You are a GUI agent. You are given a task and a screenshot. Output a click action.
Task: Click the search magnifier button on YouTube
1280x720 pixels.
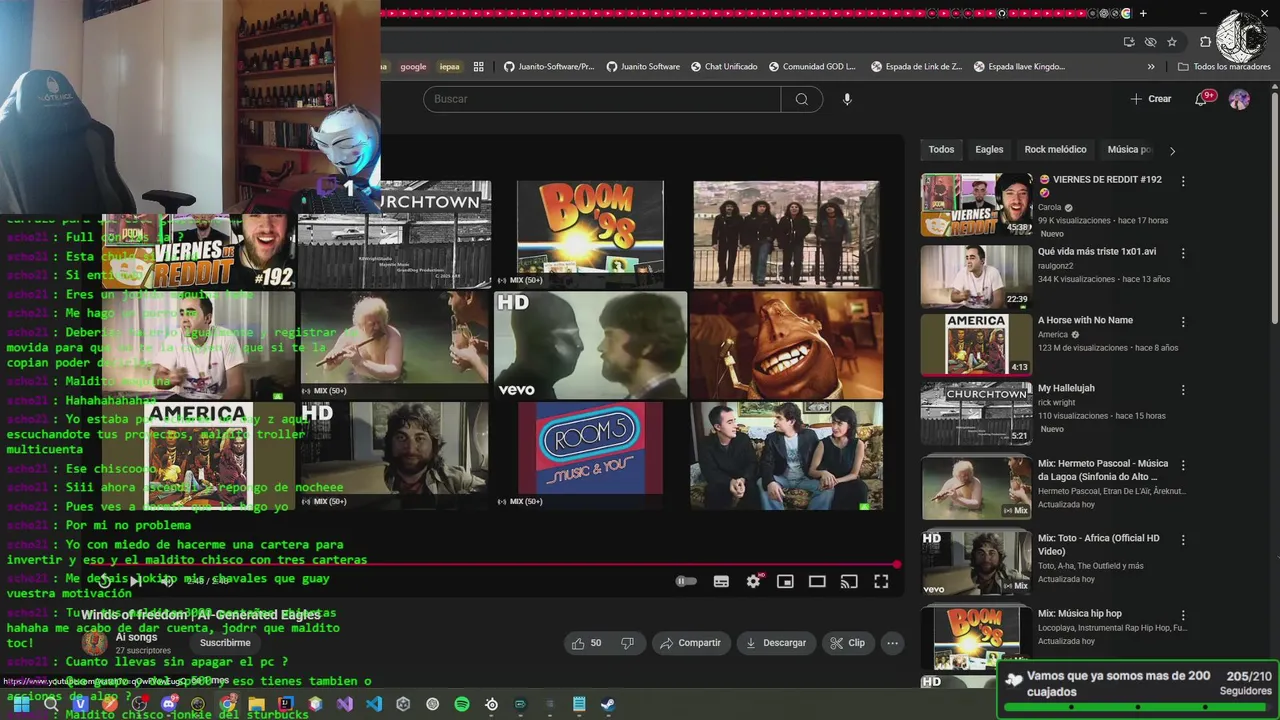click(801, 99)
